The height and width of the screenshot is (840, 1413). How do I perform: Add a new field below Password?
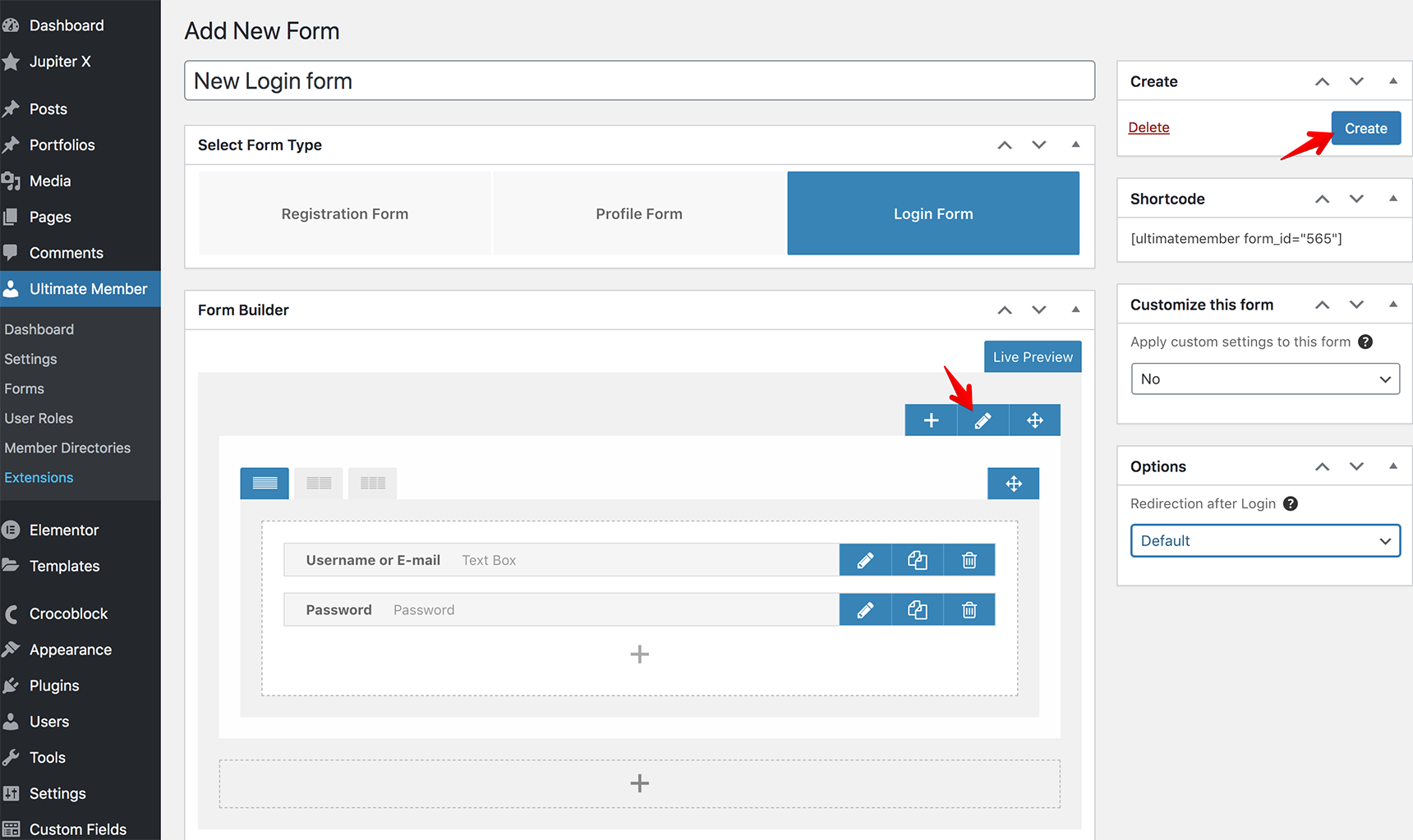click(639, 654)
